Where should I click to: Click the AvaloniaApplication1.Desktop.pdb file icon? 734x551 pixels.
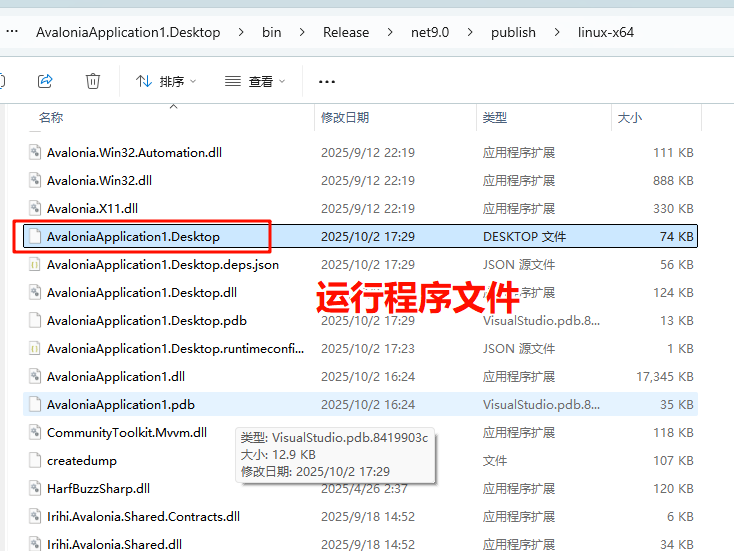click(35, 321)
